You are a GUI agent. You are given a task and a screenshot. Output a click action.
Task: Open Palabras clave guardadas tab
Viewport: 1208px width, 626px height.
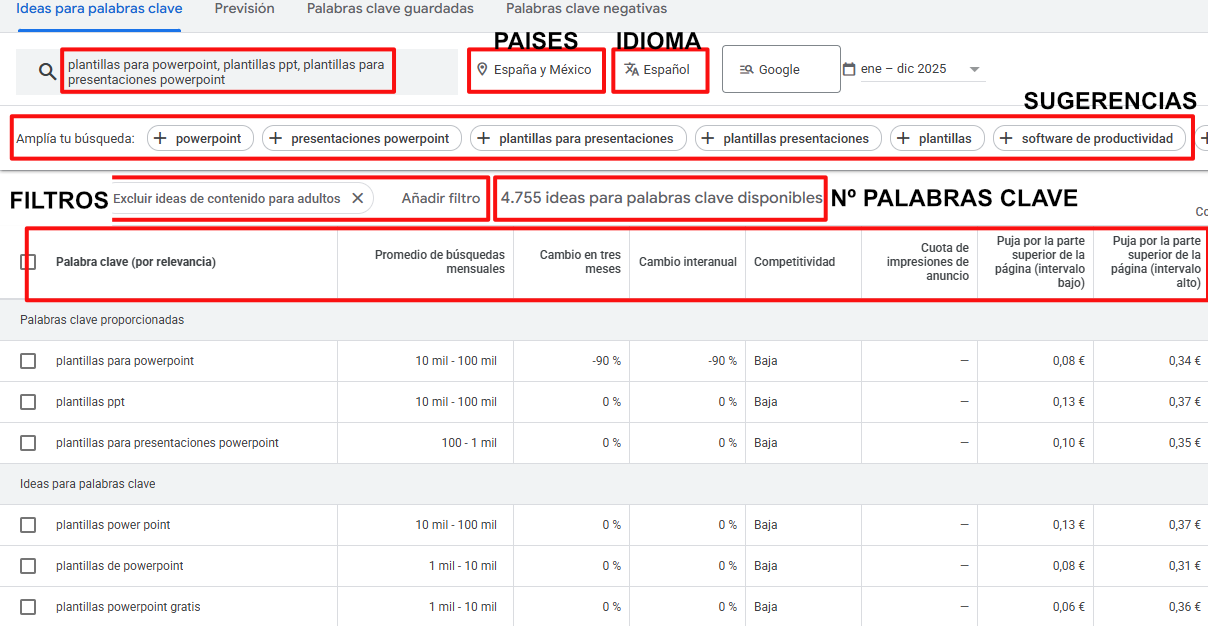pos(390,9)
